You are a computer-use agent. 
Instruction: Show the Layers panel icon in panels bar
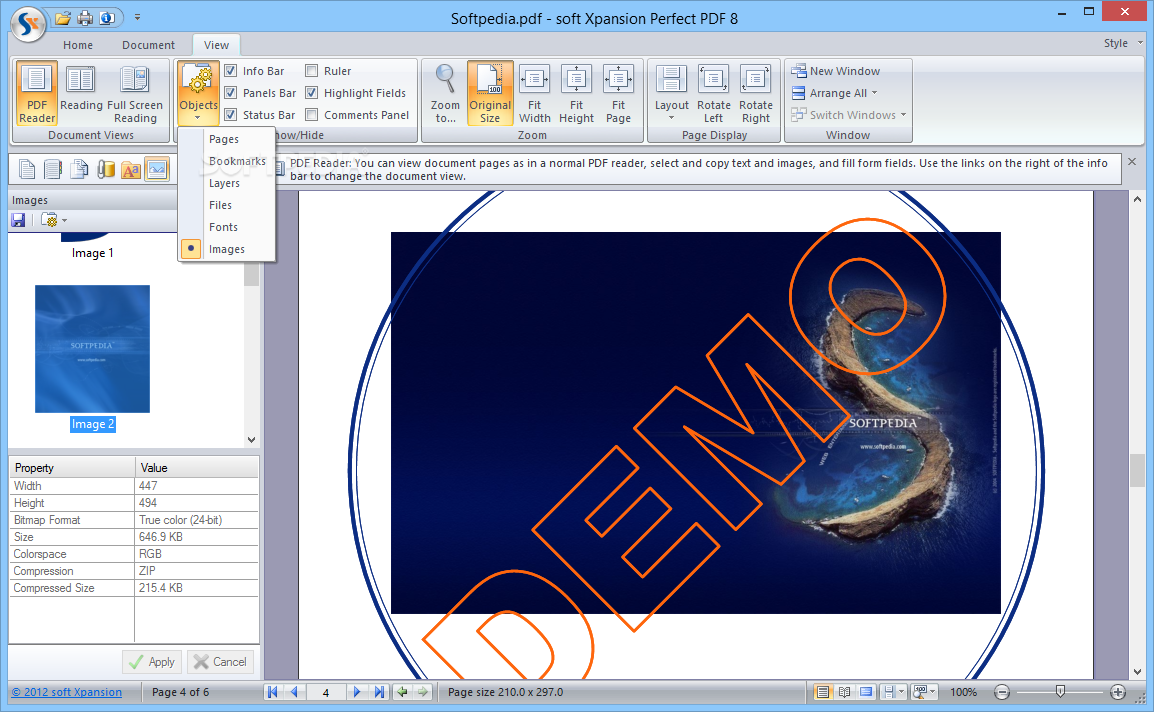[x=79, y=169]
